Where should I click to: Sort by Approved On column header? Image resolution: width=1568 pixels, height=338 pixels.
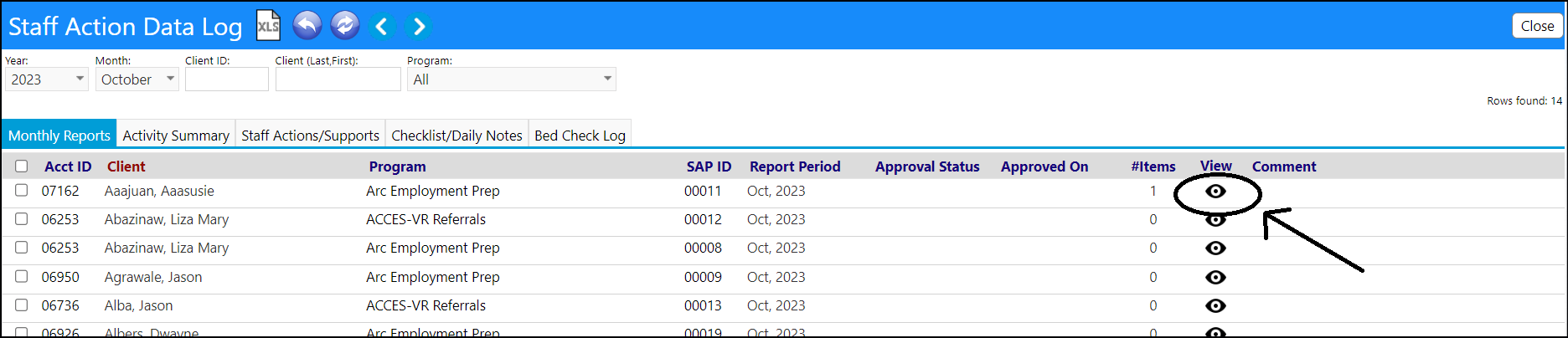1044,166
